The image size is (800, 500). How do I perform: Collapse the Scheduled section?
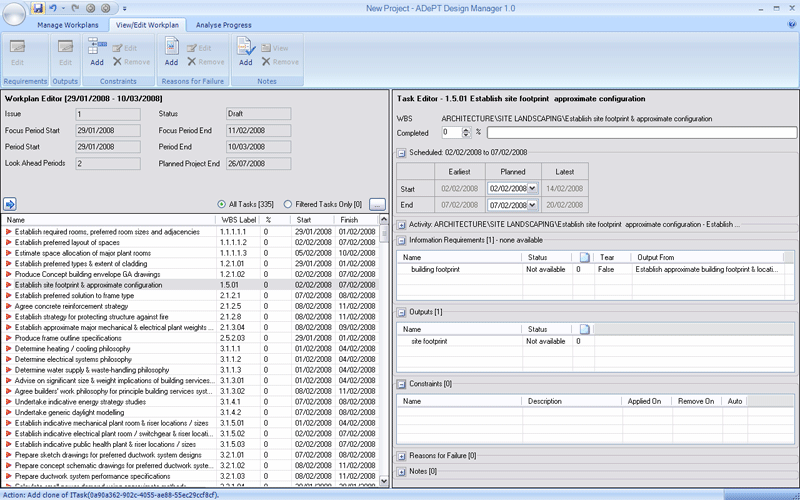(x=401, y=153)
